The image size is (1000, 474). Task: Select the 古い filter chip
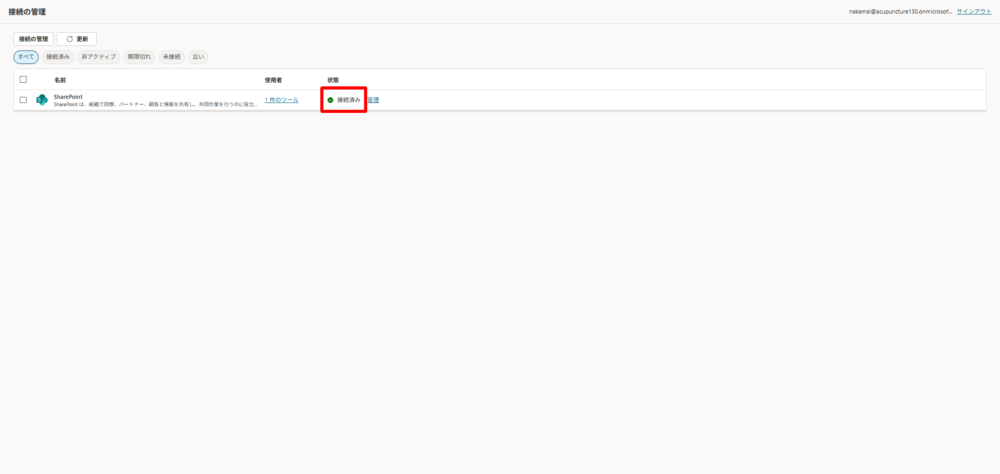[198, 57]
